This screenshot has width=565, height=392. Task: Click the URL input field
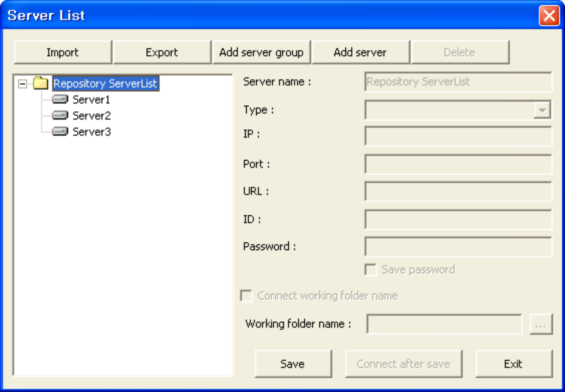[458, 191]
